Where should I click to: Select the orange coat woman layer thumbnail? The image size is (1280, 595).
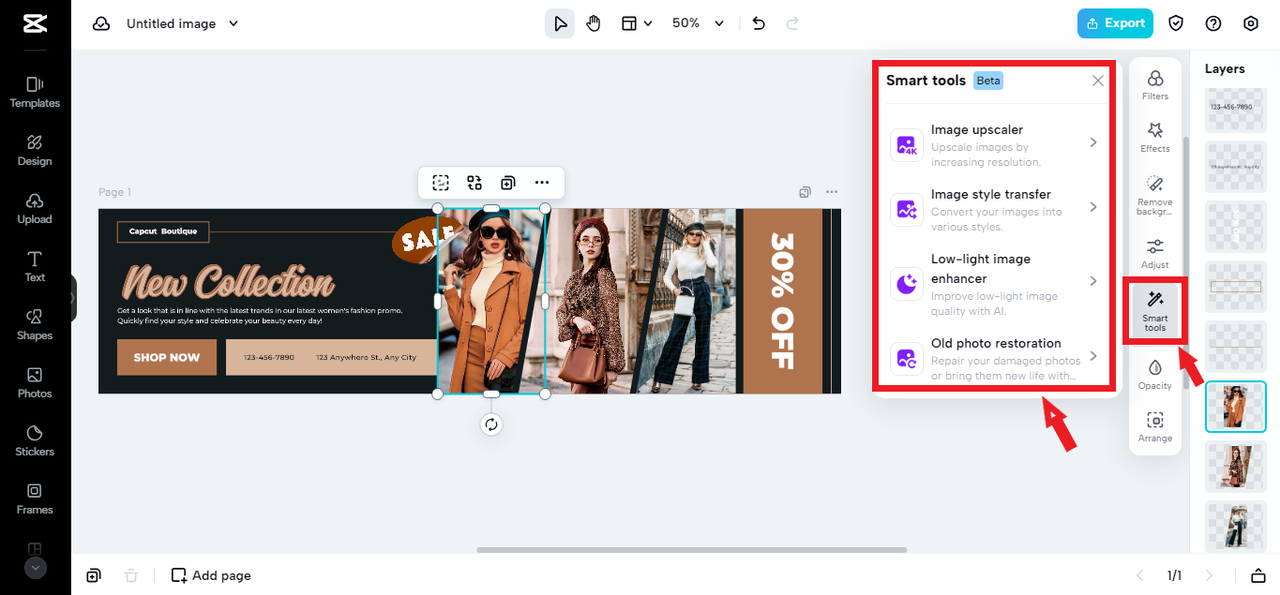click(1235, 406)
